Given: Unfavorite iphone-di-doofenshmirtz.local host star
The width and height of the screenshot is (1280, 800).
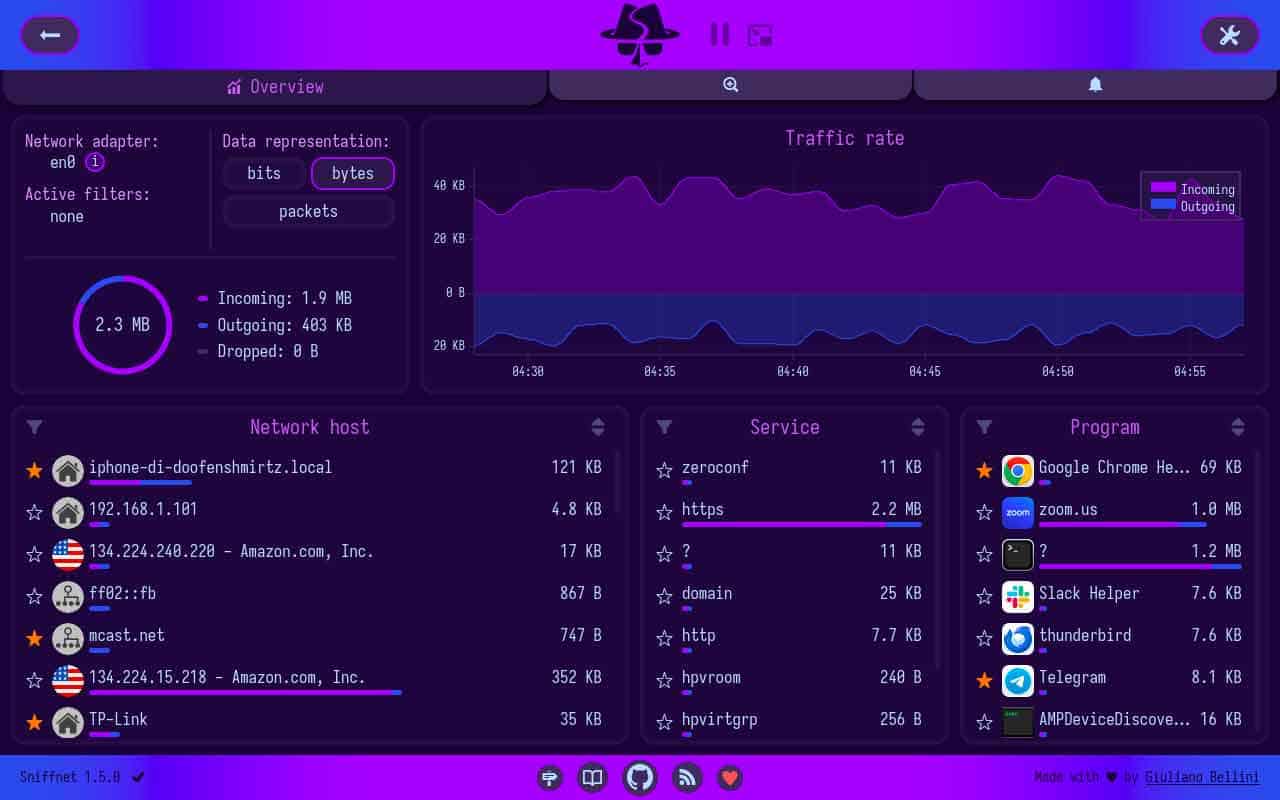Looking at the screenshot, I should [35, 470].
